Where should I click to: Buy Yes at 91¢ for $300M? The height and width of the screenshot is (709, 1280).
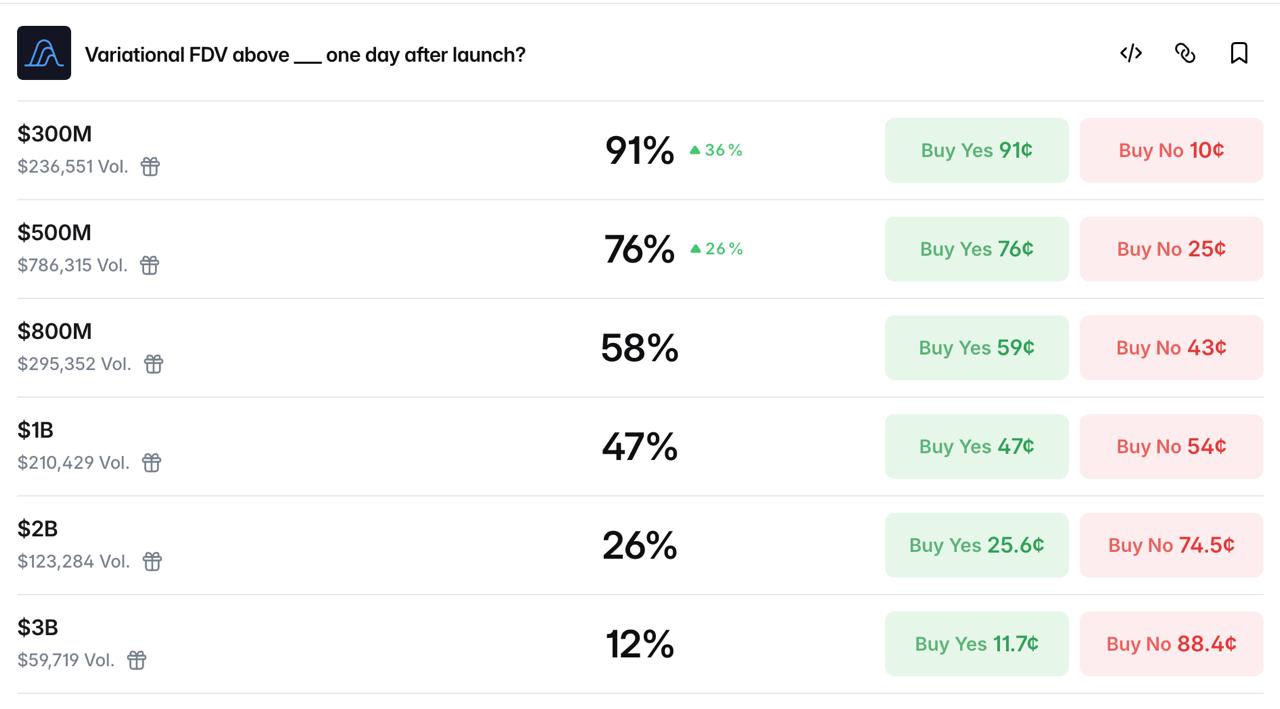(977, 150)
